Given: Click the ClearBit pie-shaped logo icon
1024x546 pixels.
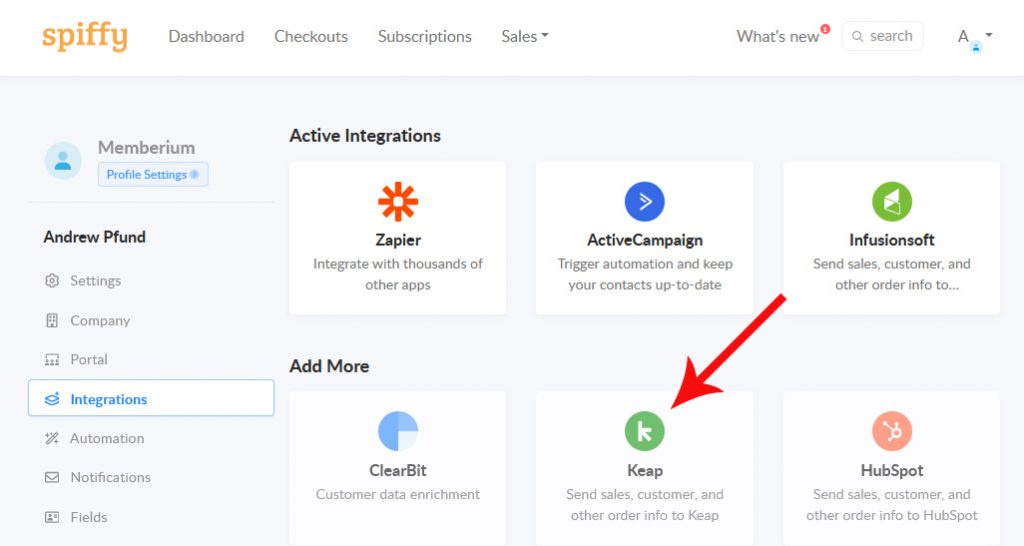Looking at the screenshot, I should (x=398, y=431).
